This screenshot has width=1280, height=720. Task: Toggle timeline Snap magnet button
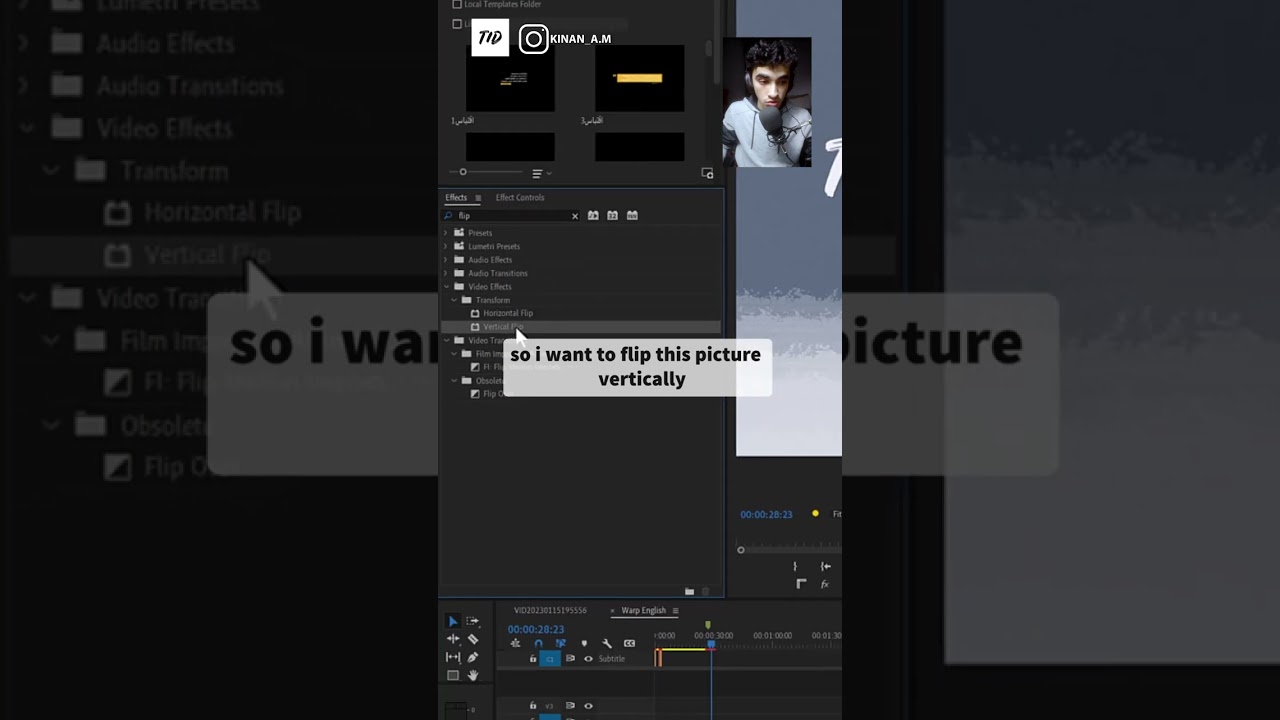pos(538,643)
